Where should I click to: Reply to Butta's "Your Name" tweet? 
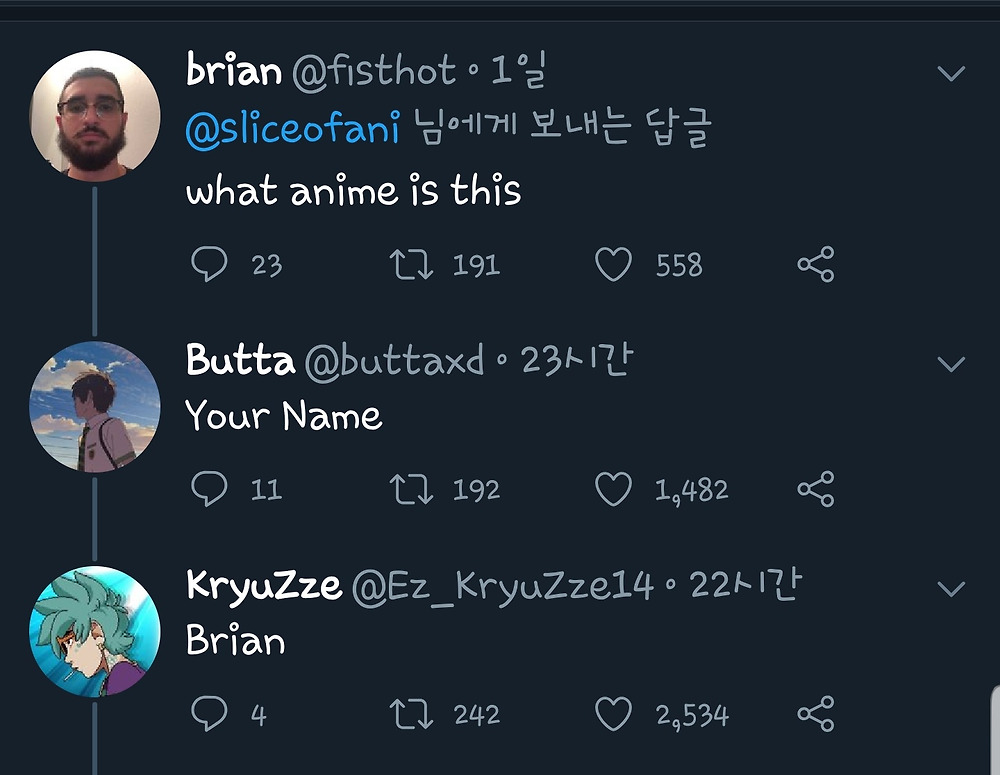point(209,489)
